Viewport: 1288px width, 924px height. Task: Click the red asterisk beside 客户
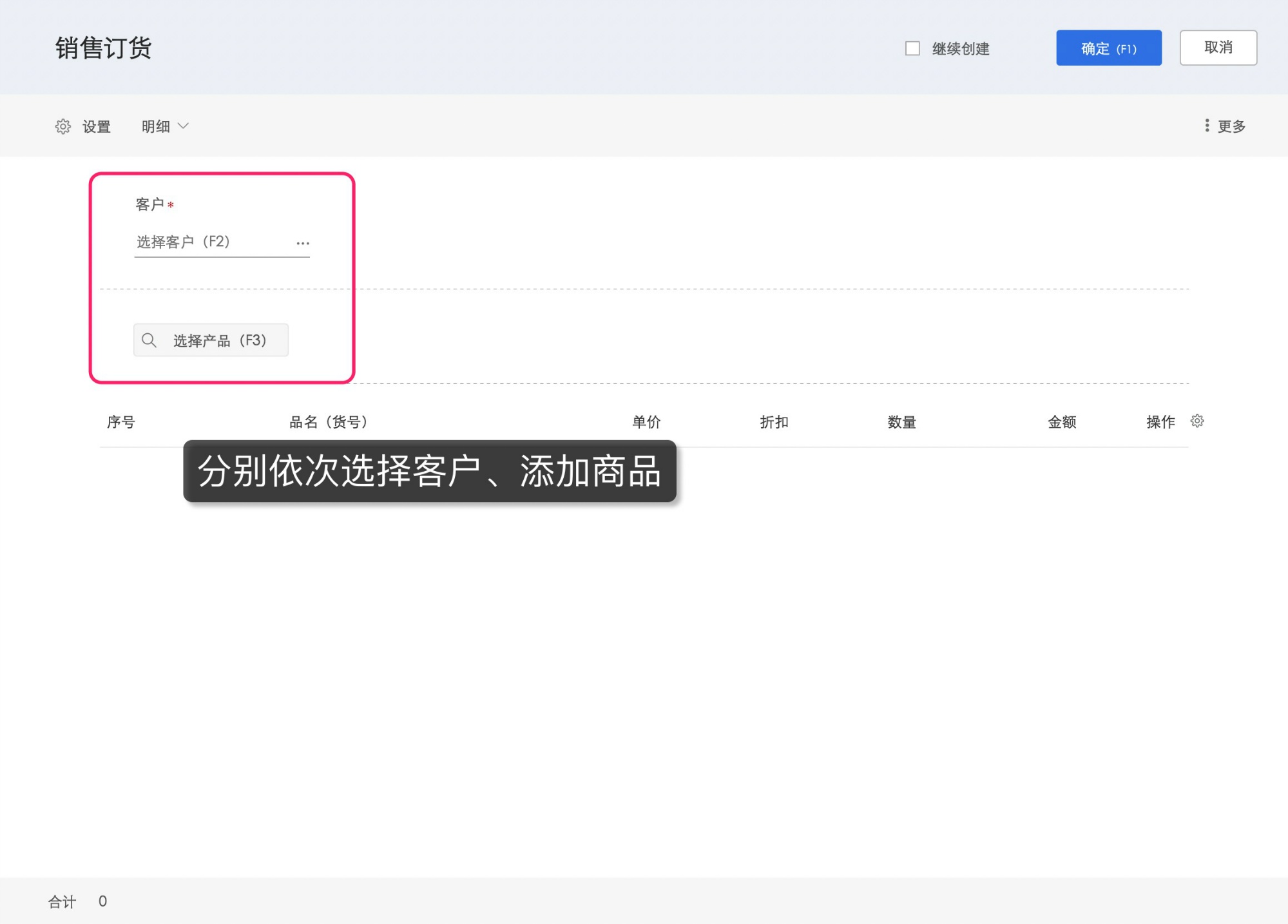tap(170, 206)
